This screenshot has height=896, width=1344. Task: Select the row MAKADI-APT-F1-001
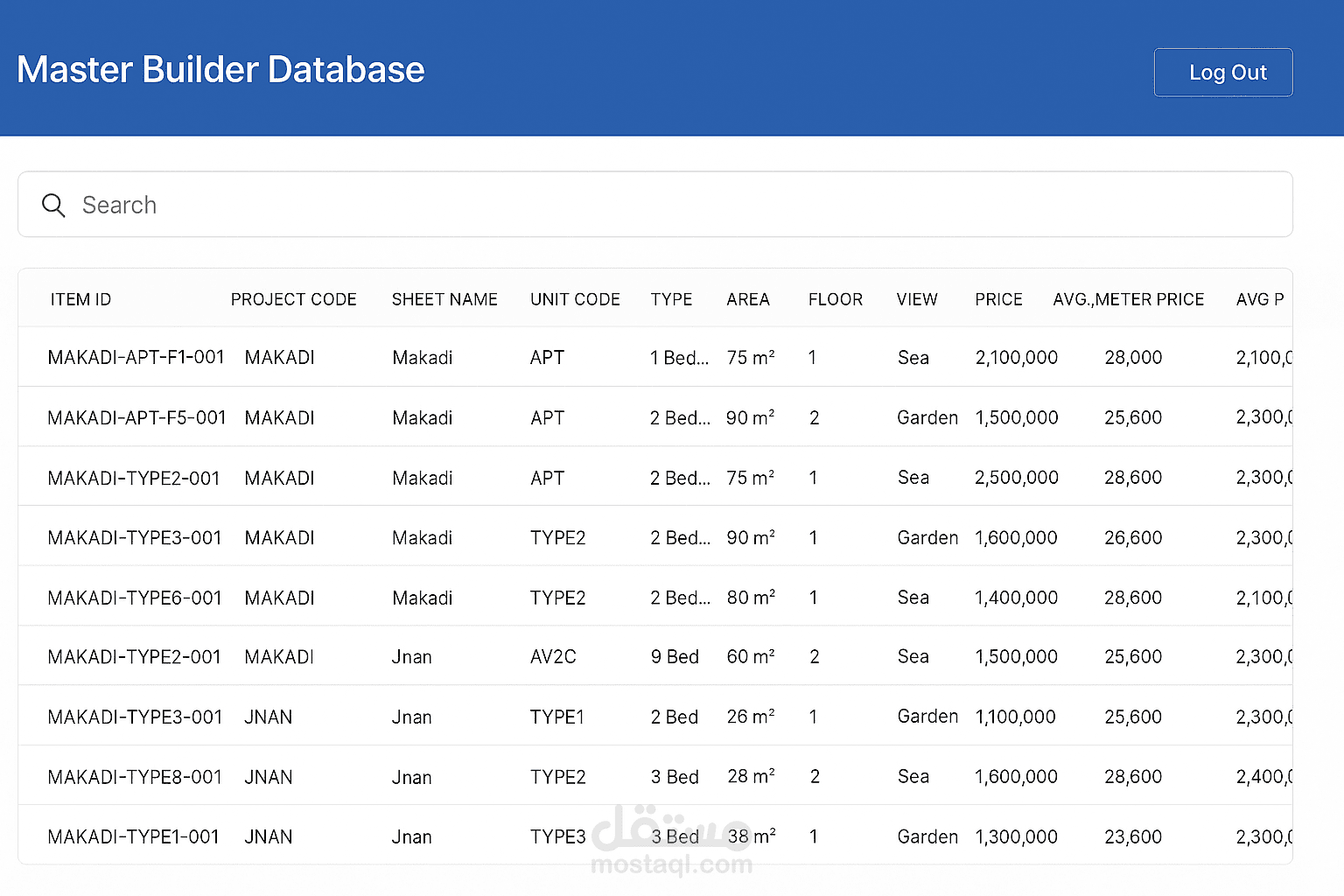tap(136, 357)
